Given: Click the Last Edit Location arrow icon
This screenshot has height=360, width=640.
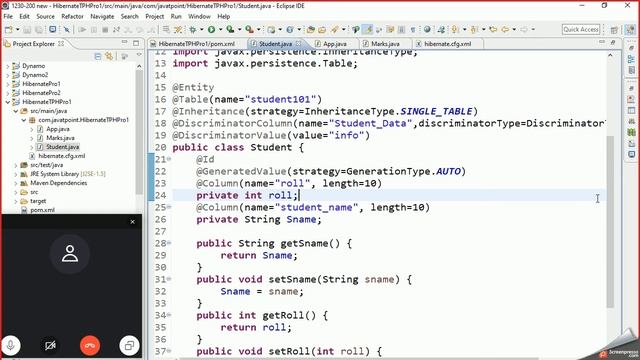Looking at the screenshot, I should pyautogui.click(x=493, y=29).
